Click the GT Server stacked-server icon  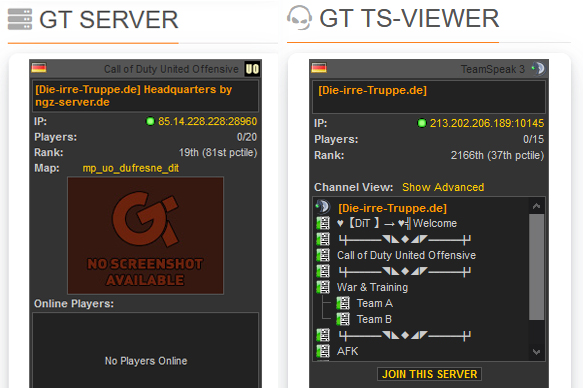click(x=20, y=19)
